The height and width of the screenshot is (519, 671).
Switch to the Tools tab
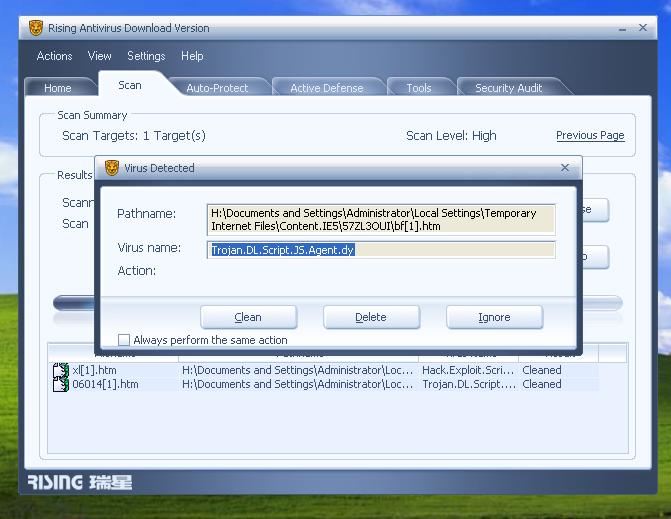[x=419, y=88]
